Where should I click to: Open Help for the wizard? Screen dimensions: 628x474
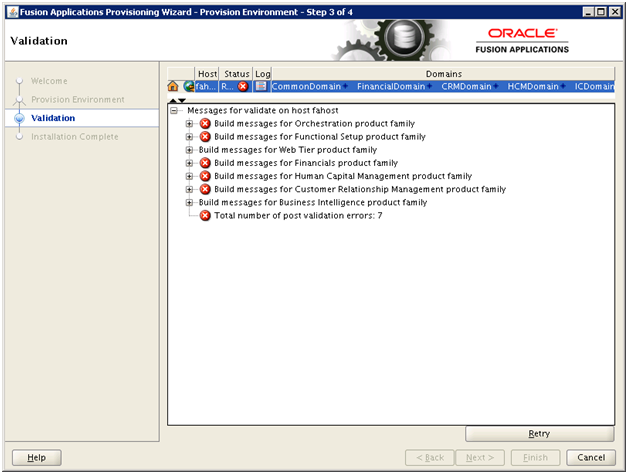pyautogui.click(x=36, y=458)
